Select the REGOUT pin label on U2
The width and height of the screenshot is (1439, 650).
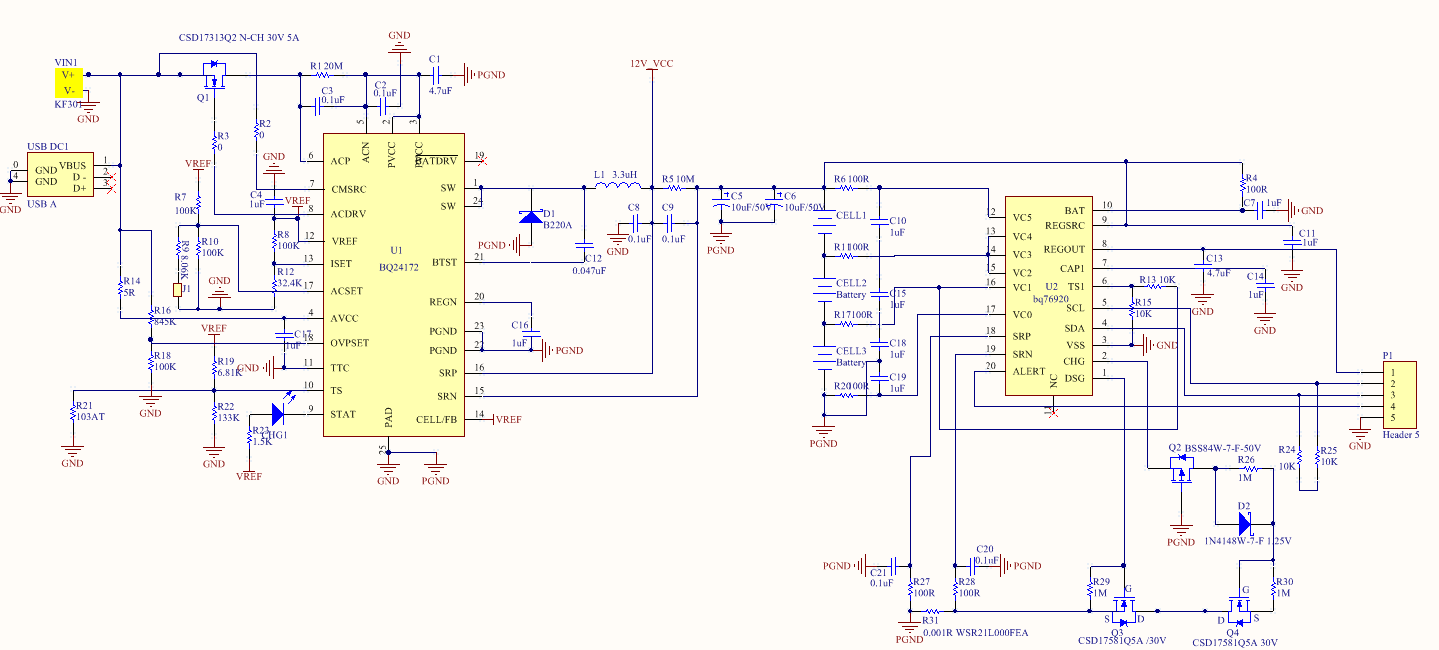tap(1064, 250)
